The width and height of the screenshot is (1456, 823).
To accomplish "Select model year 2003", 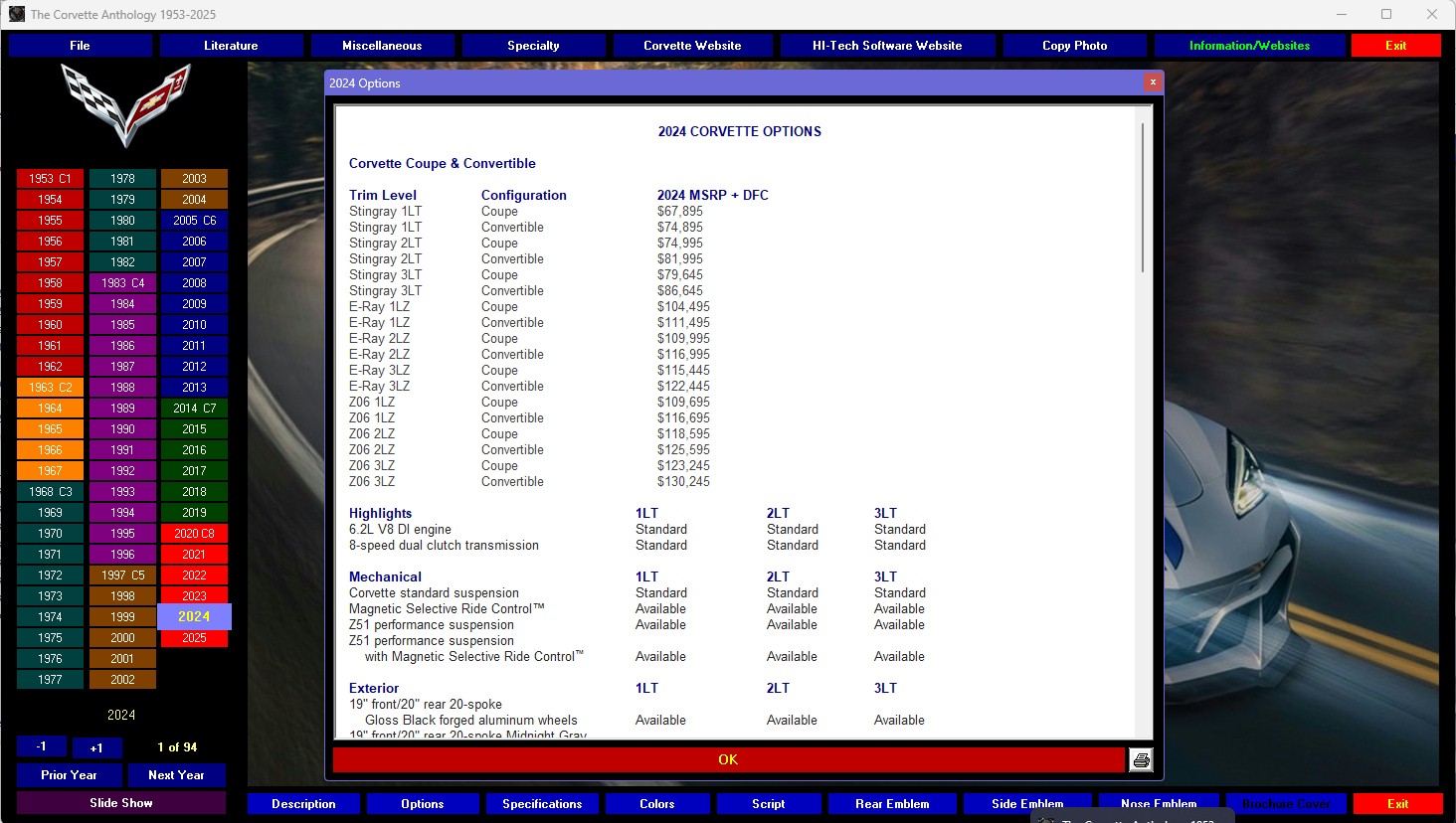I will point(194,179).
